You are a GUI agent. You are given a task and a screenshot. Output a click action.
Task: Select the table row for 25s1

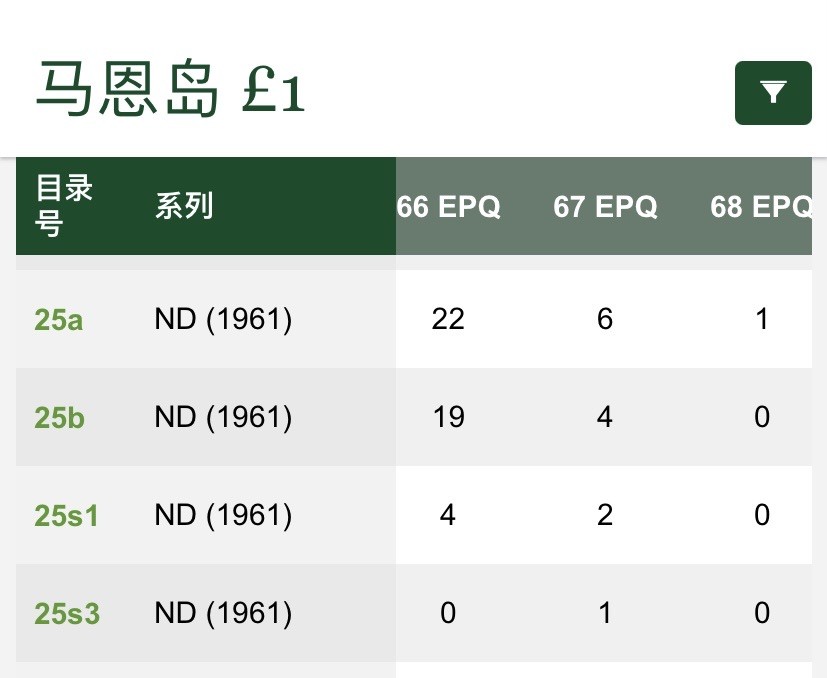400,515
